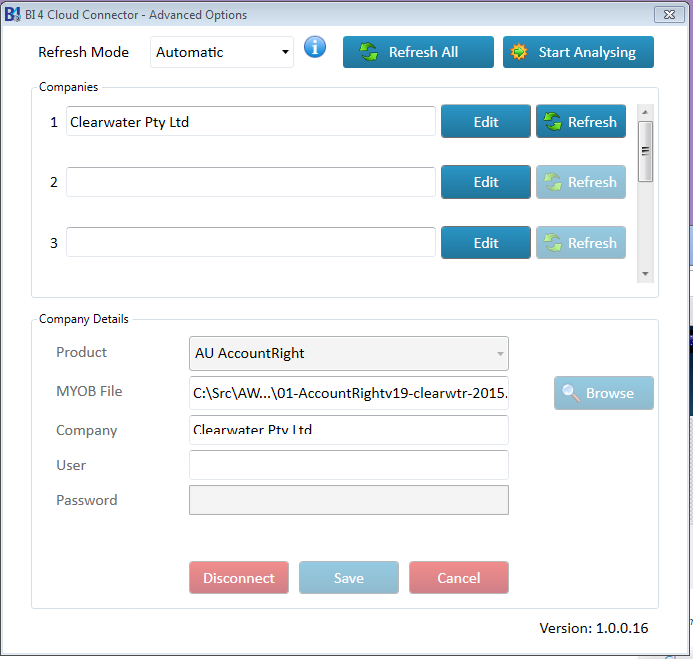Image resolution: width=693 pixels, height=659 pixels.
Task: Click the Refresh button on row 3
Action: [581, 243]
